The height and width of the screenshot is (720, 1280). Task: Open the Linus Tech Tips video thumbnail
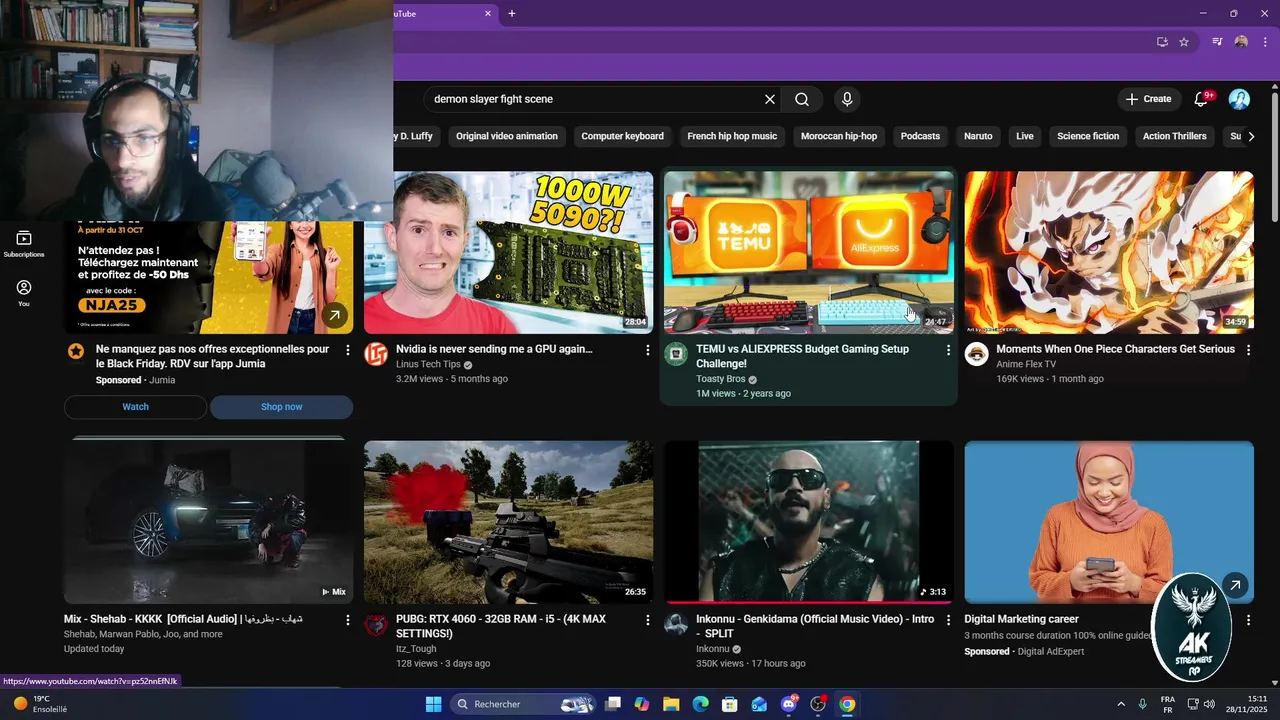pos(508,252)
